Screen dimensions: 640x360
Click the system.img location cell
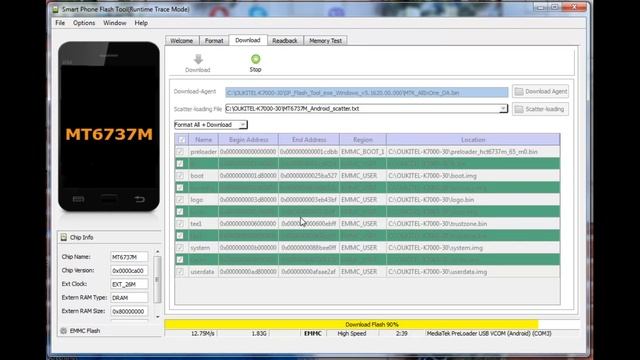point(473,248)
